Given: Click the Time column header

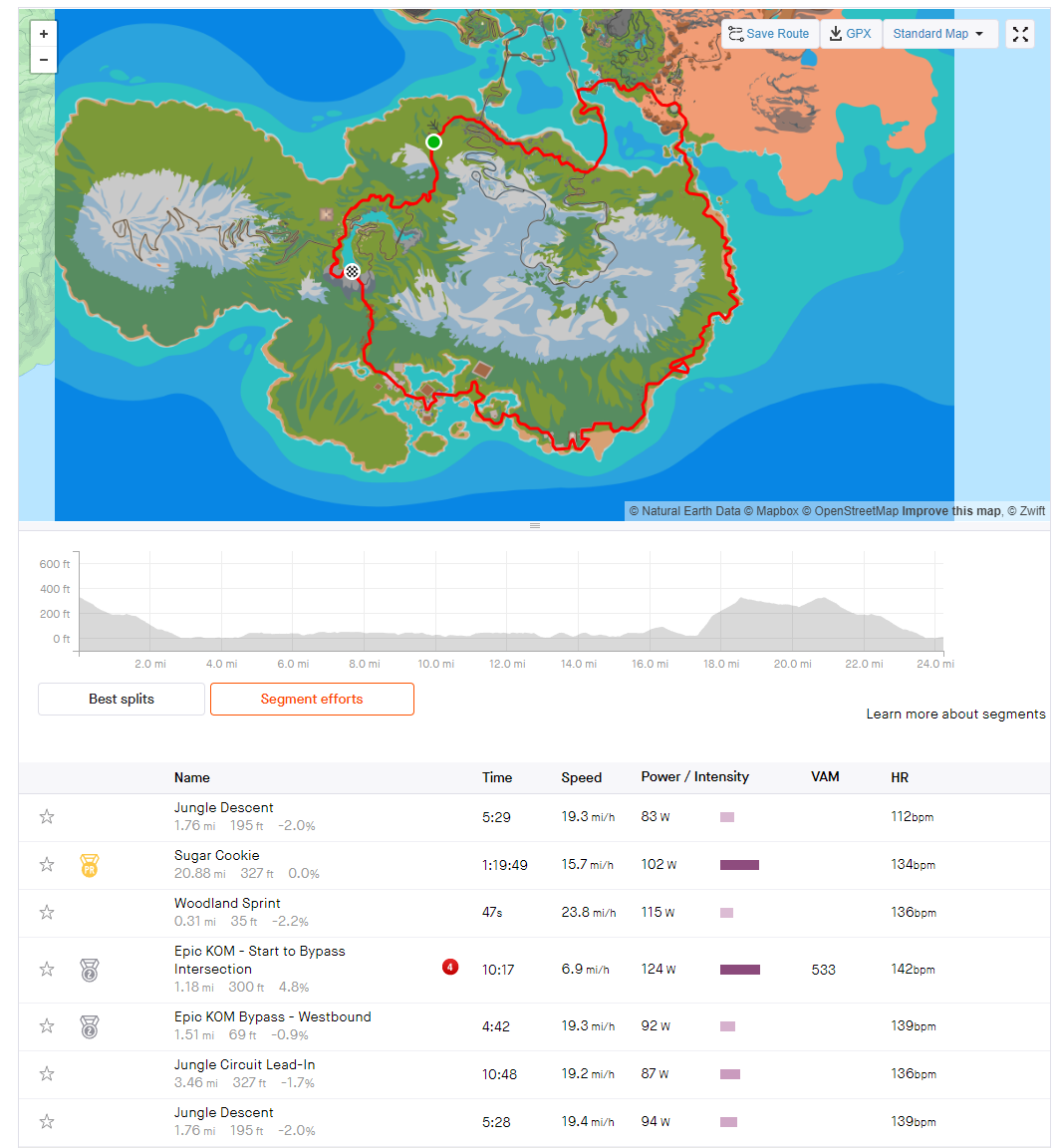Looking at the screenshot, I should coord(497,777).
